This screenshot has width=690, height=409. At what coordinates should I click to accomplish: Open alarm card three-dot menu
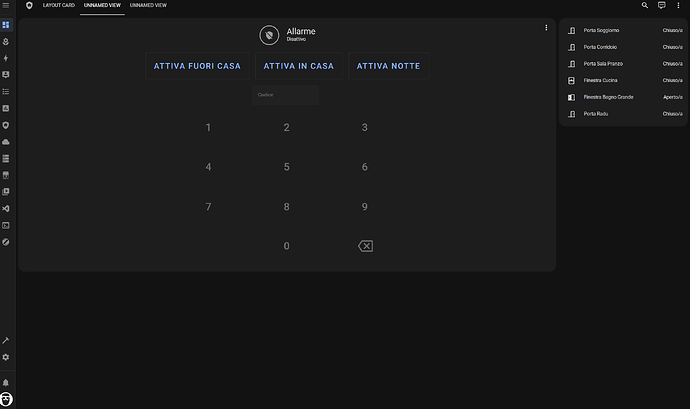coord(546,28)
